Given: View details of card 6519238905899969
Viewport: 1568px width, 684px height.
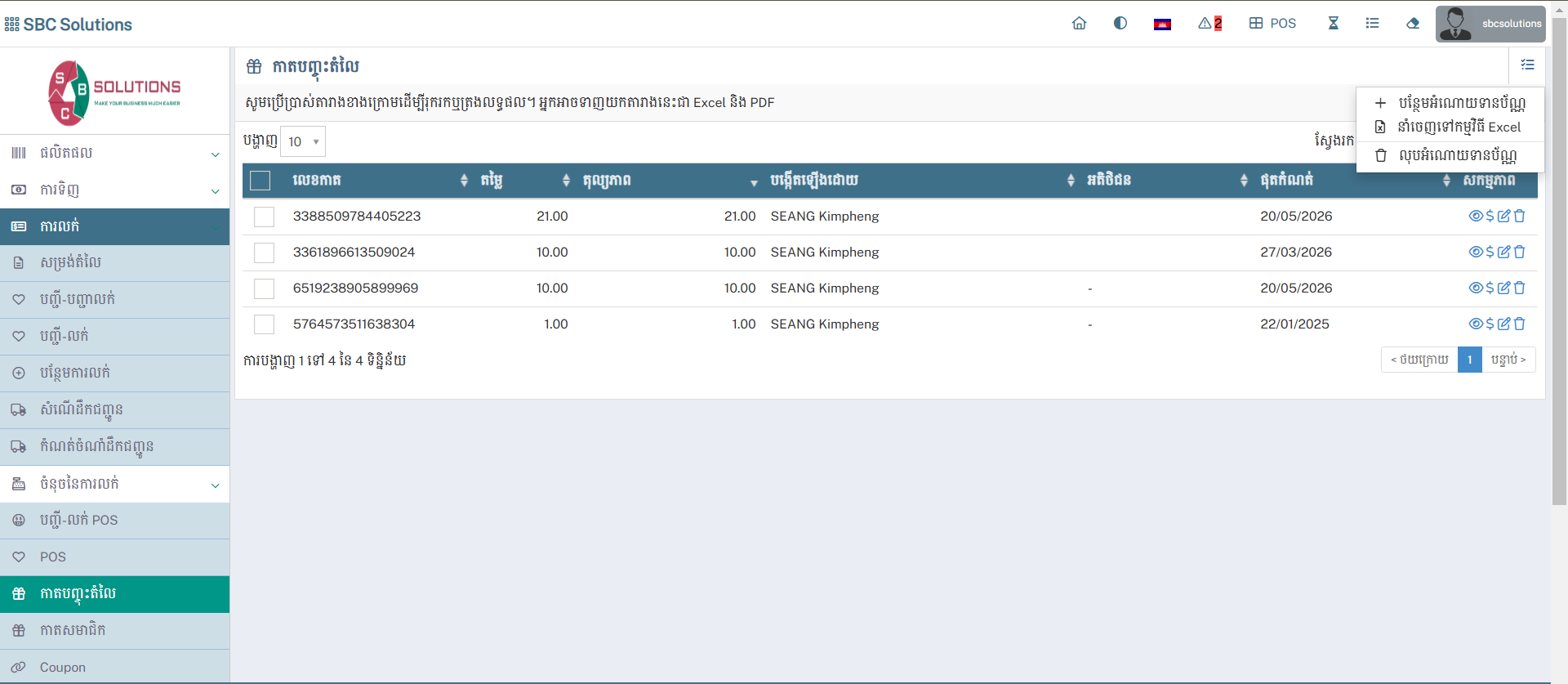Looking at the screenshot, I should click(x=1476, y=288).
